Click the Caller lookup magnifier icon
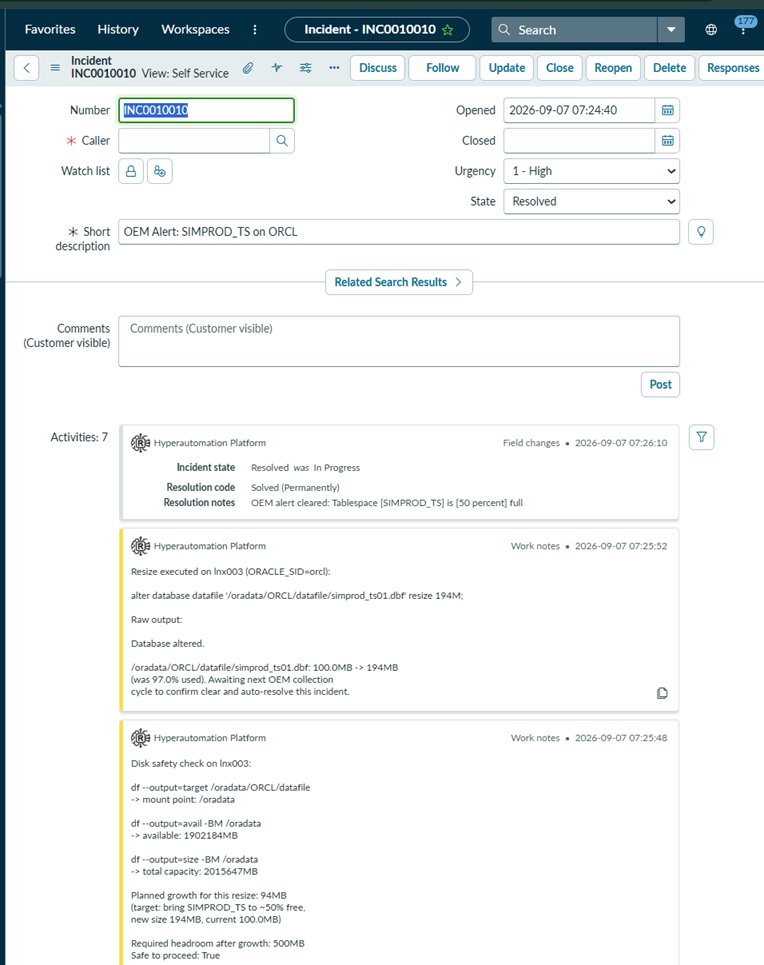Viewport: 764px width, 965px height. pyautogui.click(x=282, y=141)
